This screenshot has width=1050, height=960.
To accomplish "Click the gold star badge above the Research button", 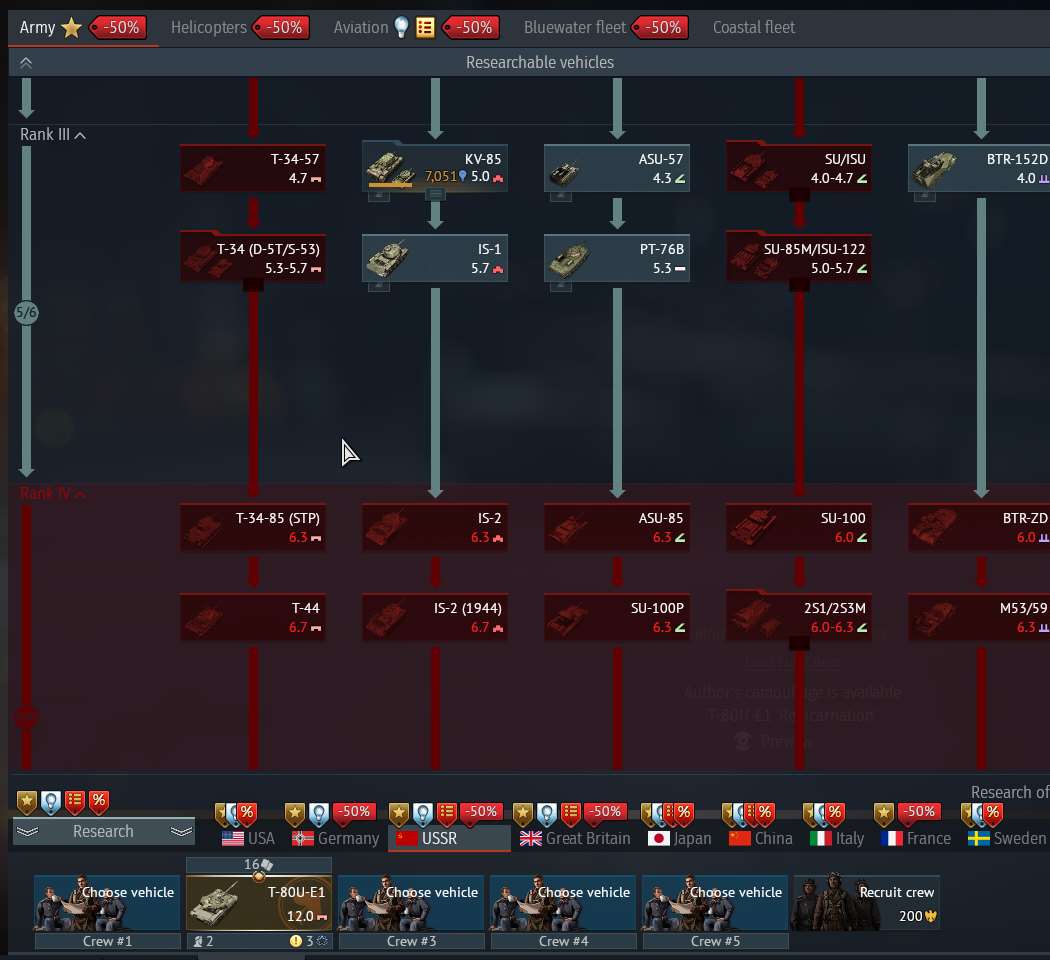I will coord(27,801).
